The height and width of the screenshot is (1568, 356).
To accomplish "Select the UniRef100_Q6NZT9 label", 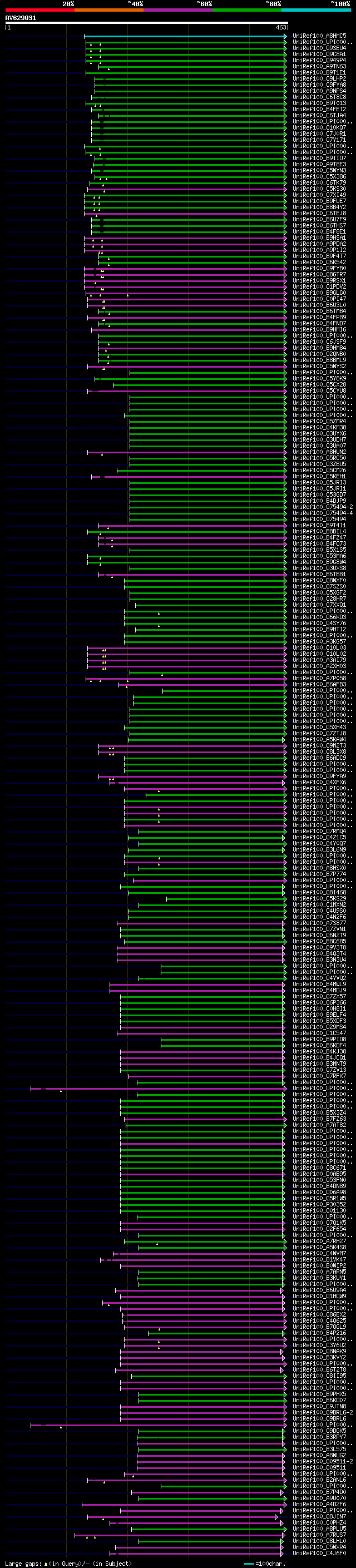I will [x=319, y=935].
